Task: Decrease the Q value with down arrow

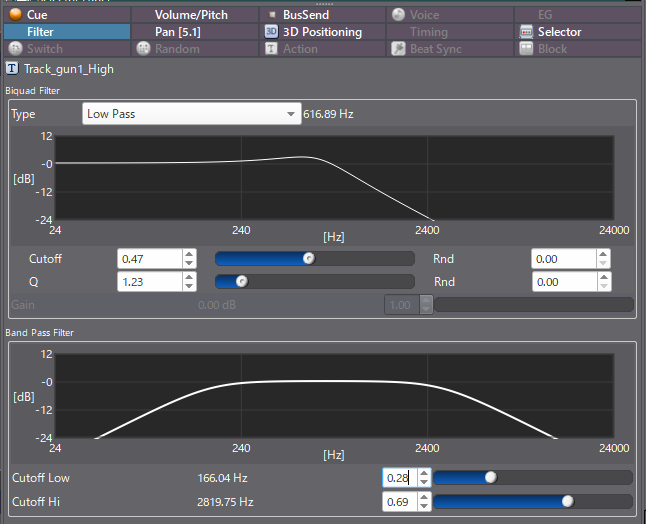Action: coord(189,287)
